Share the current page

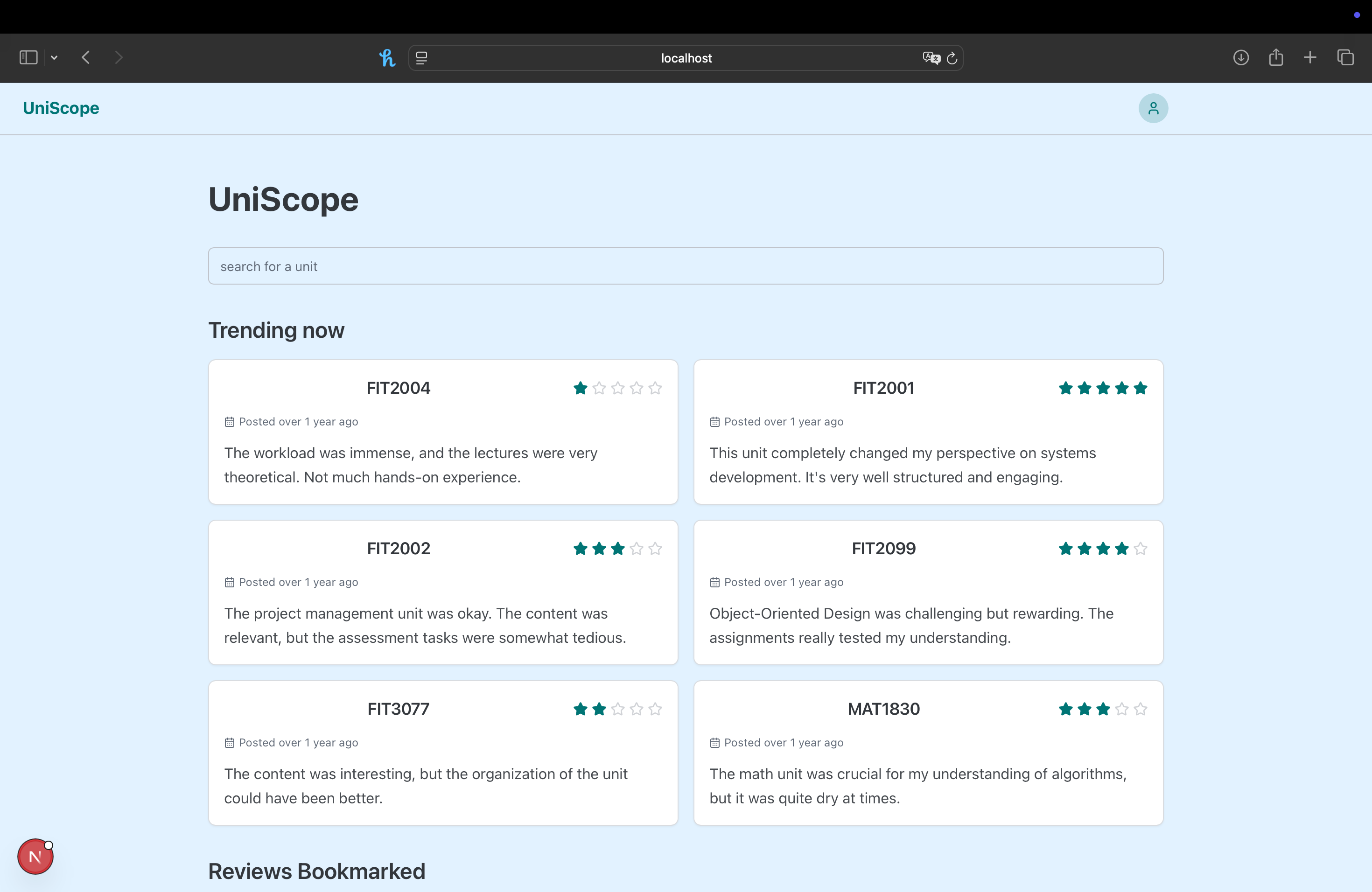click(x=1276, y=57)
